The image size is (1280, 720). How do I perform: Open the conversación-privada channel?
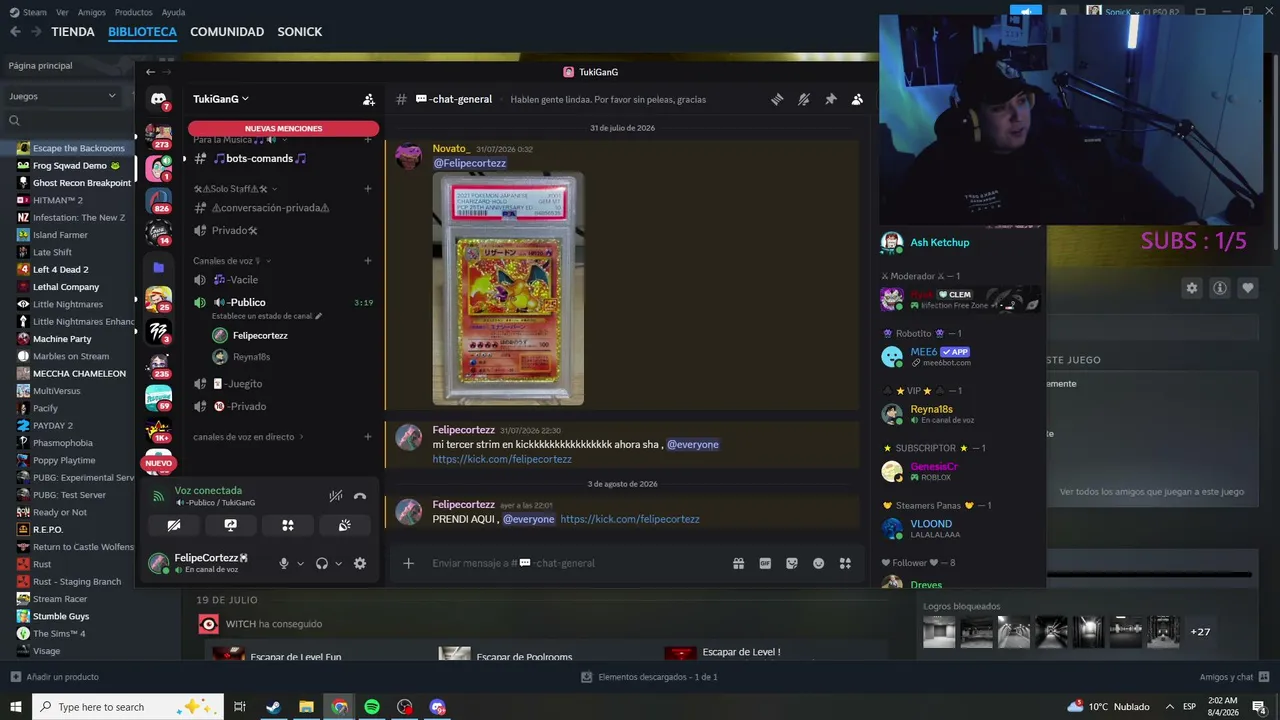tap(270, 208)
